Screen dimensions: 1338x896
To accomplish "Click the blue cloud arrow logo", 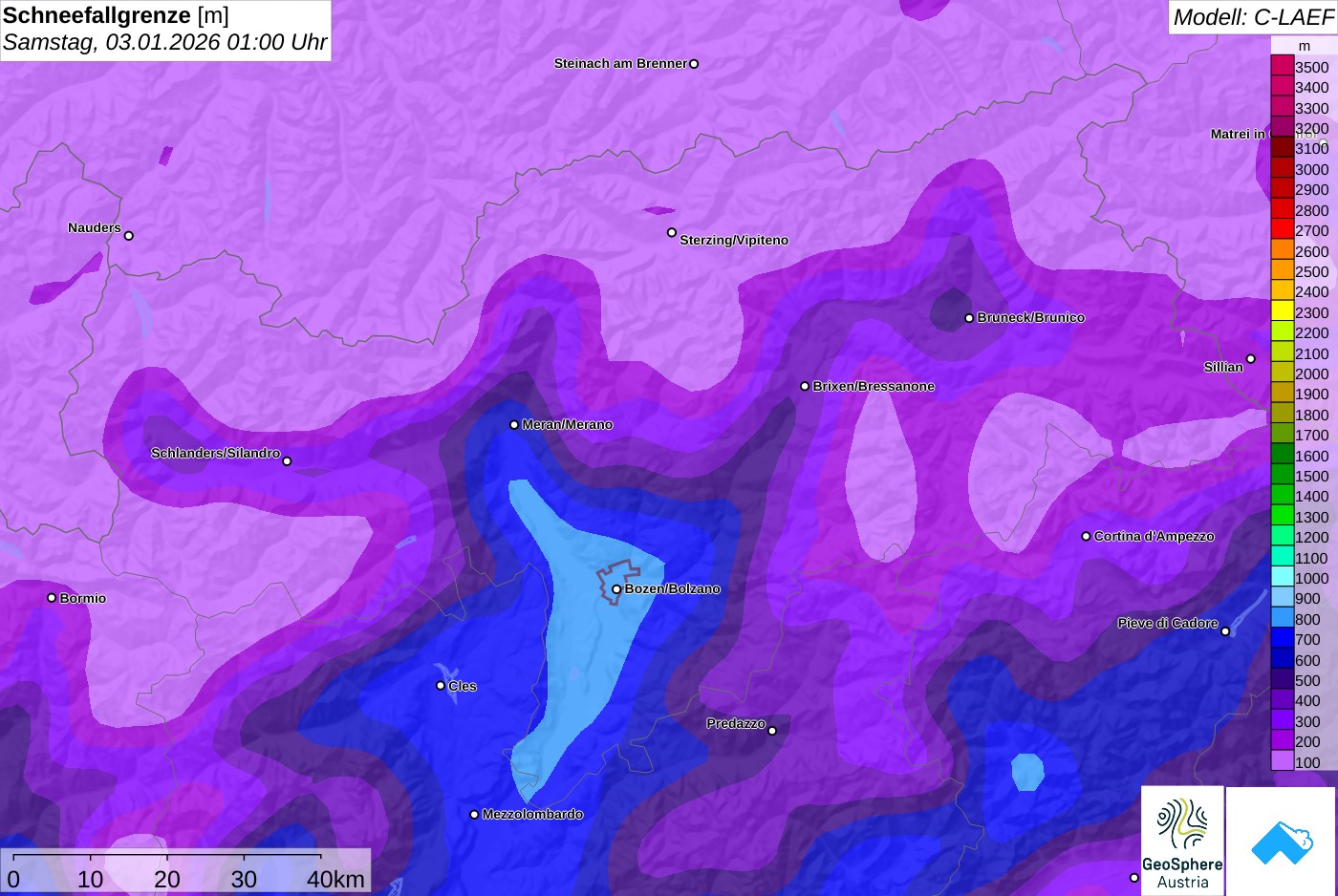I will [1282, 842].
